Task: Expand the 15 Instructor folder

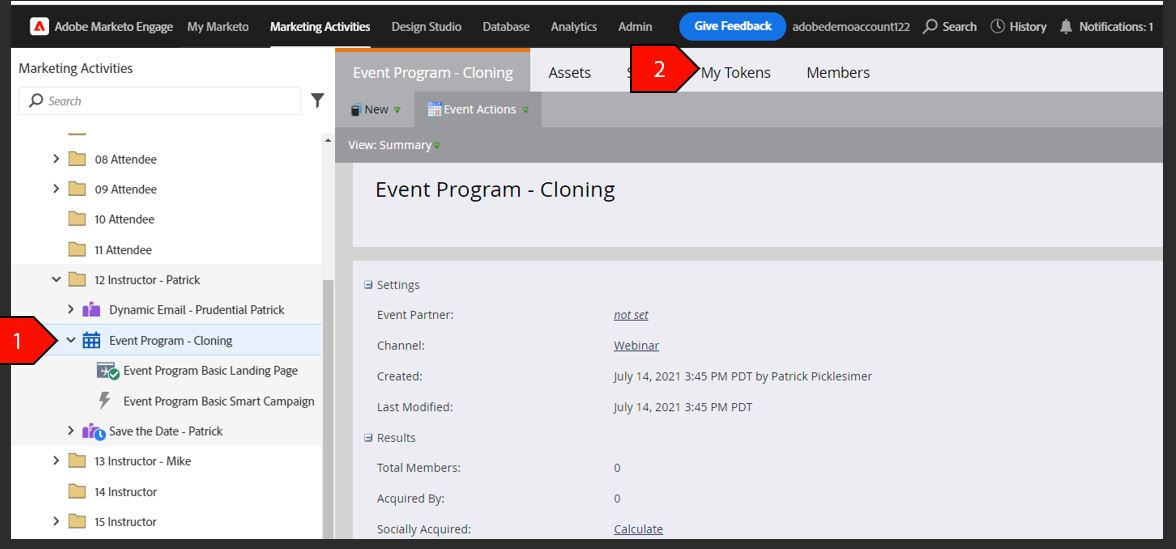Action: click(x=56, y=521)
